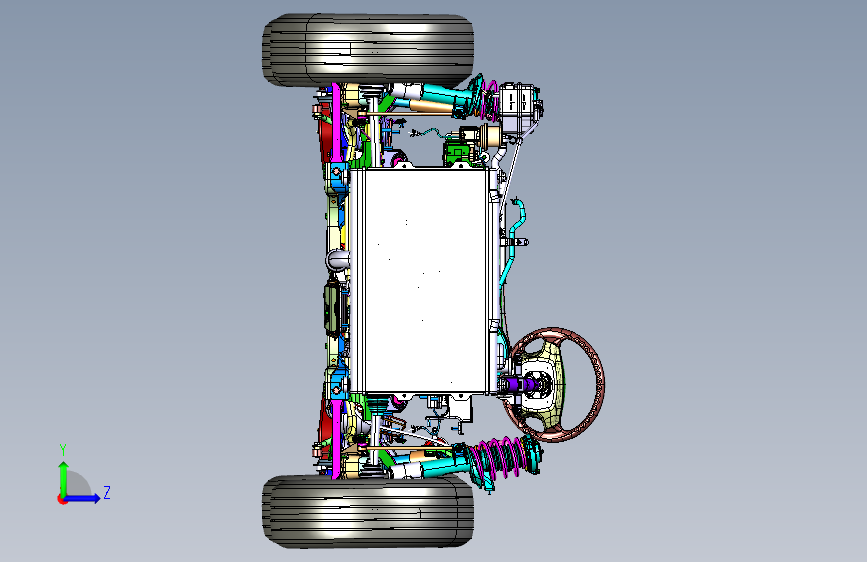This screenshot has height=562, width=867.
Task: Click the lower tire of the chassis
Action: pyautogui.click(x=368, y=512)
